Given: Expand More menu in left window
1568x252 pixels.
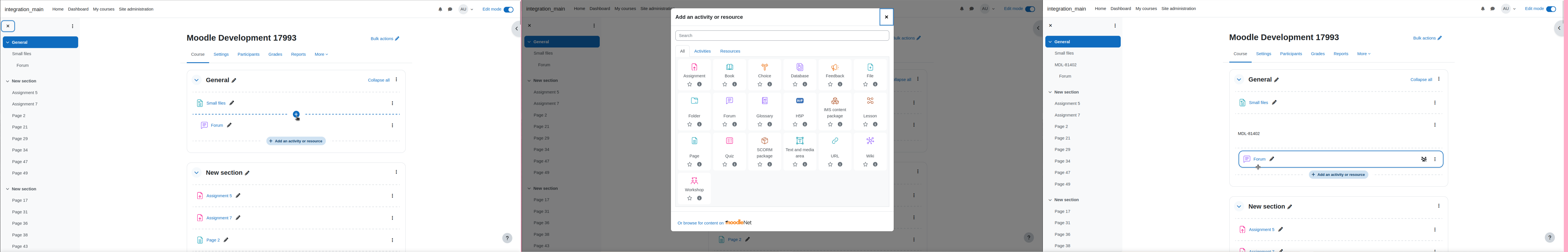Looking at the screenshot, I should coord(321,55).
